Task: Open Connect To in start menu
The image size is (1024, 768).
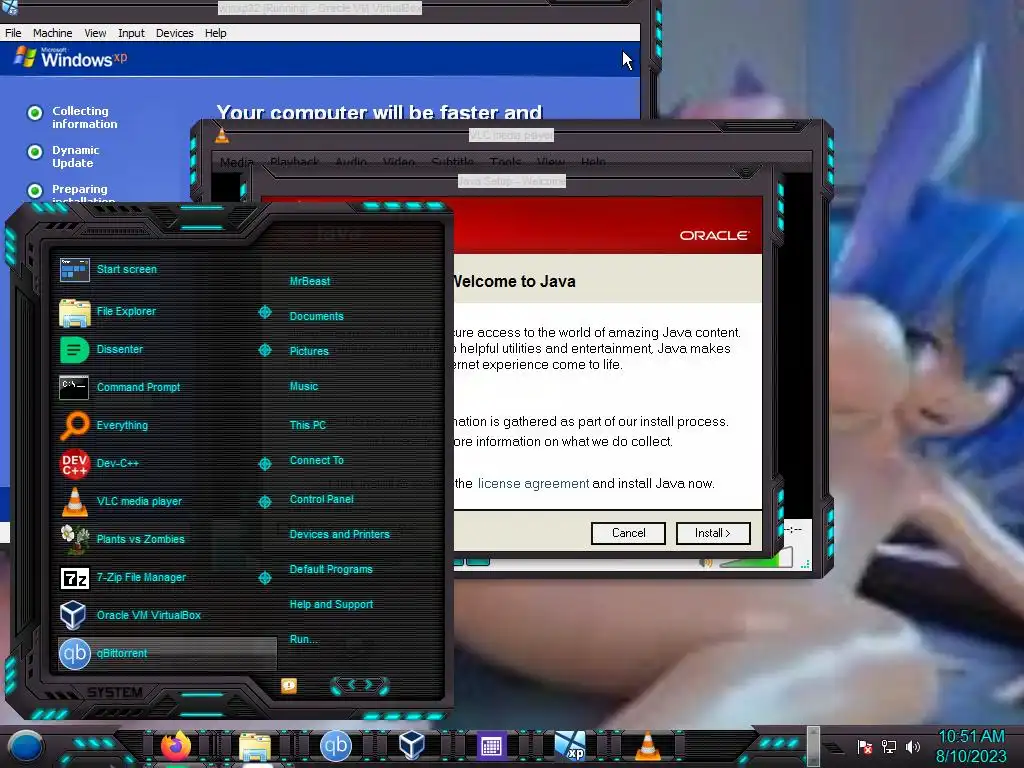Action: point(317,460)
